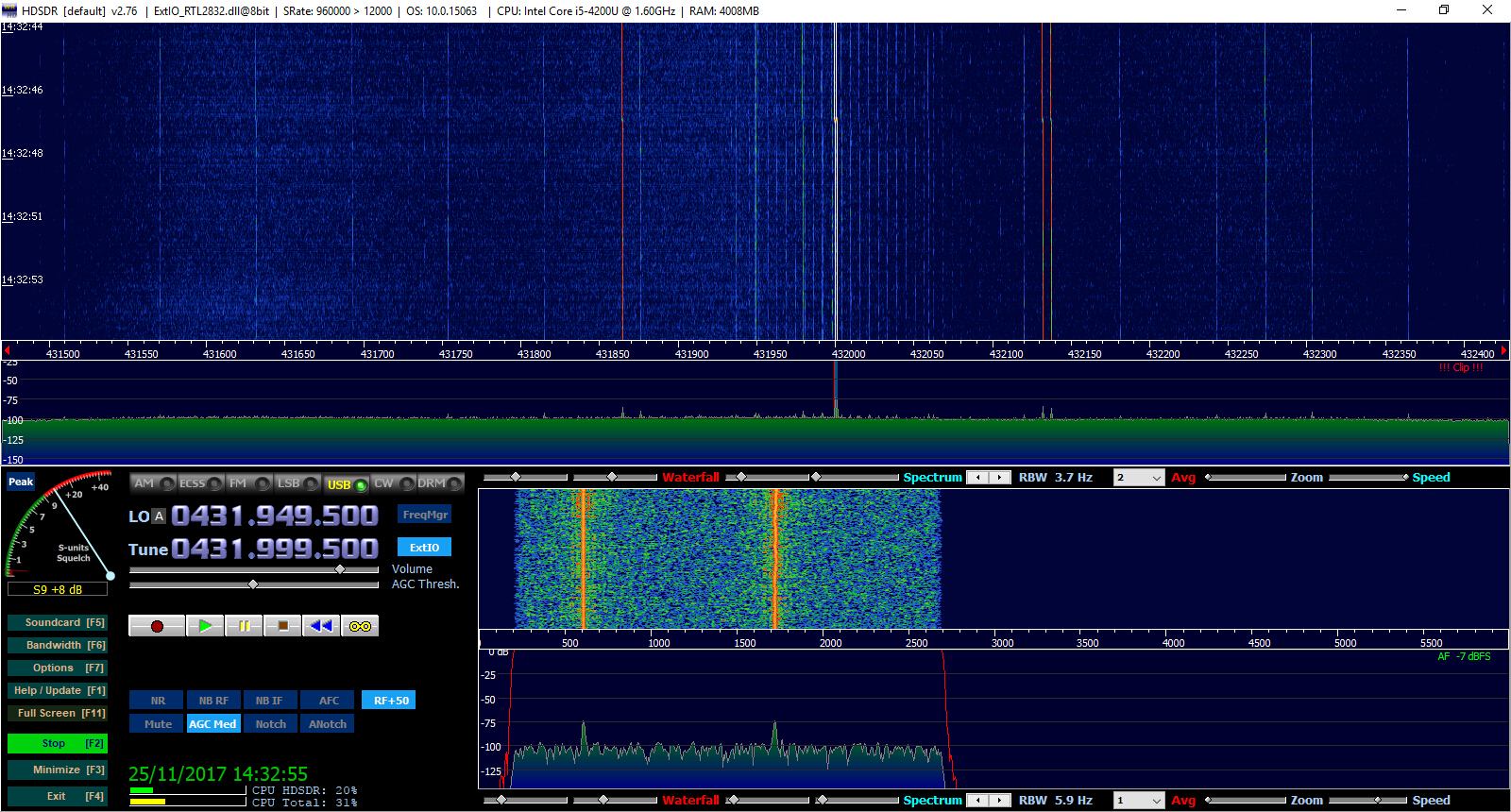Click the Peak label on S-meter
Image resolution: width=1511 pixels, height=812 pixels.
tap(21, 482)
